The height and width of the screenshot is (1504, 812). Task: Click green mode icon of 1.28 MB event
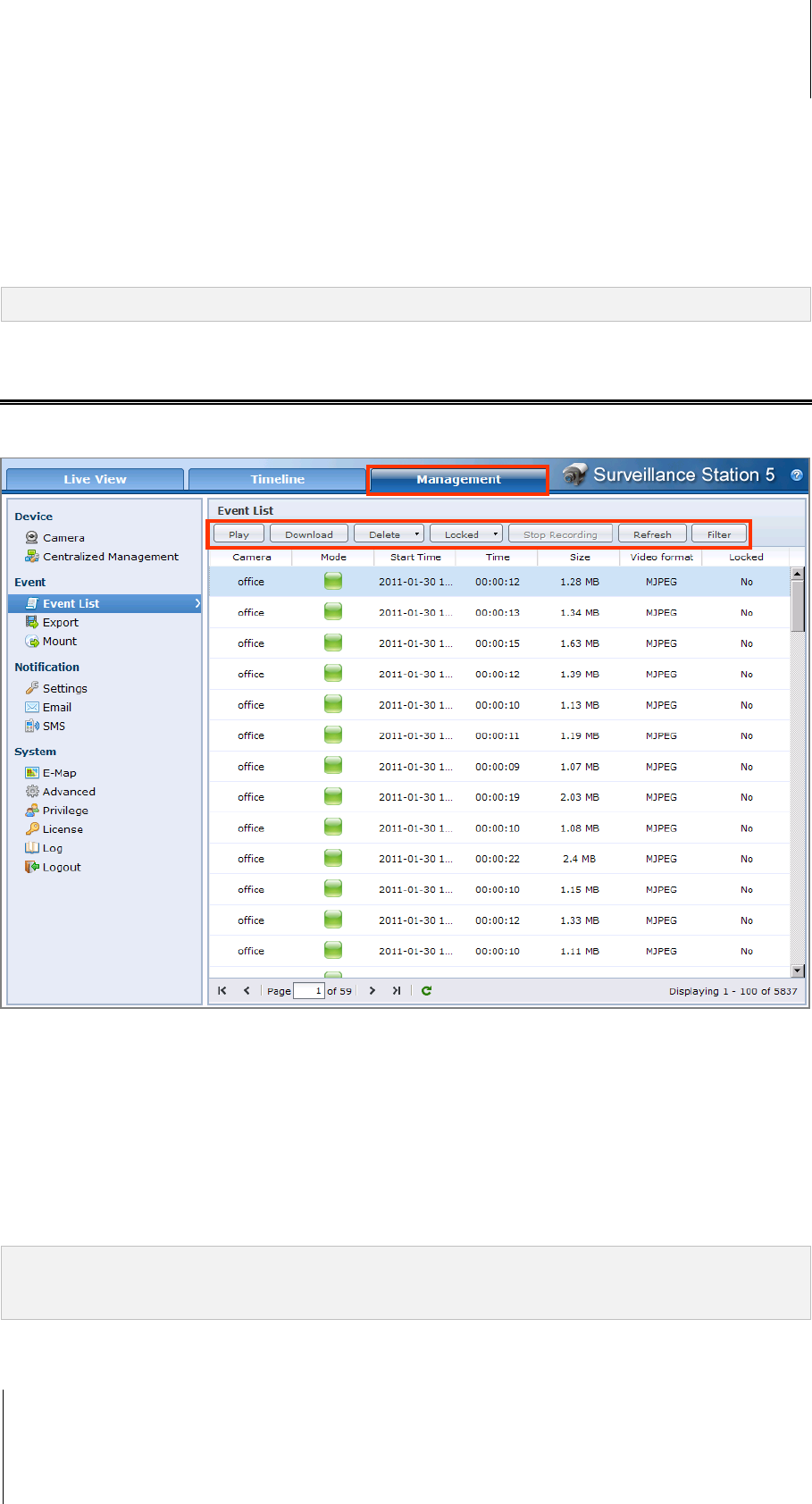(333, 581)
